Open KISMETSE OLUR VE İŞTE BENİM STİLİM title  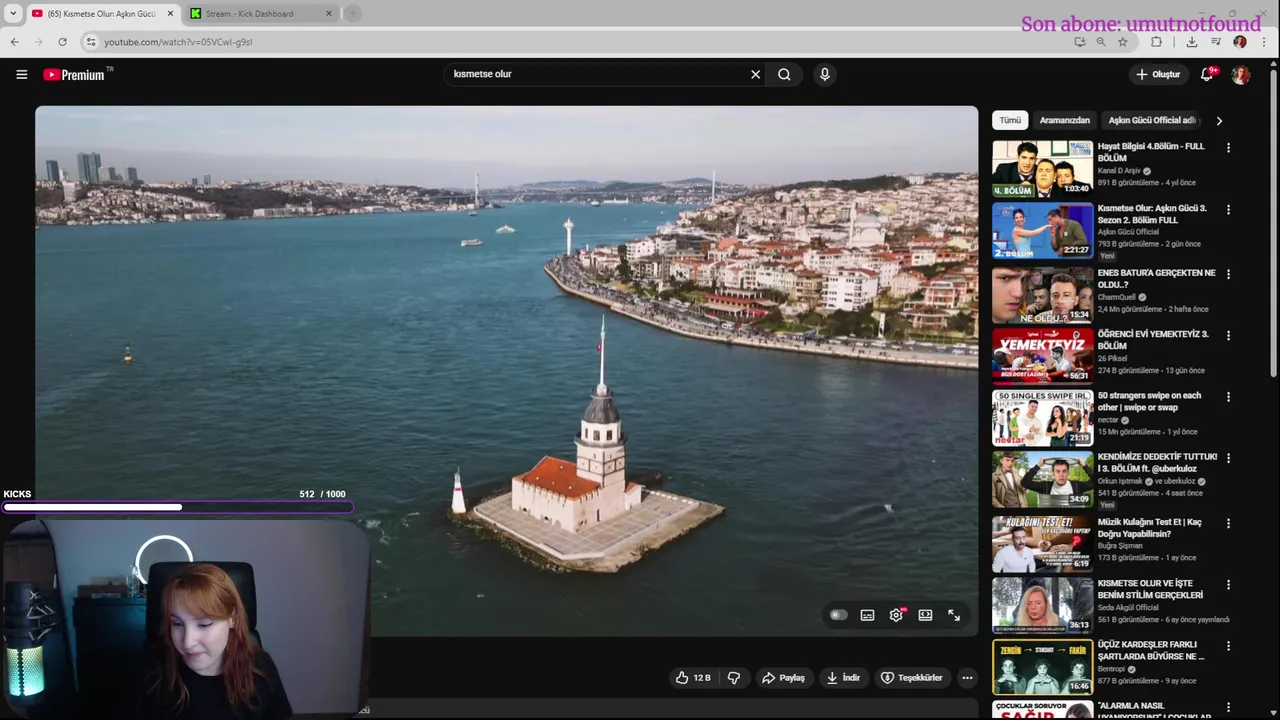[1150, 589]
